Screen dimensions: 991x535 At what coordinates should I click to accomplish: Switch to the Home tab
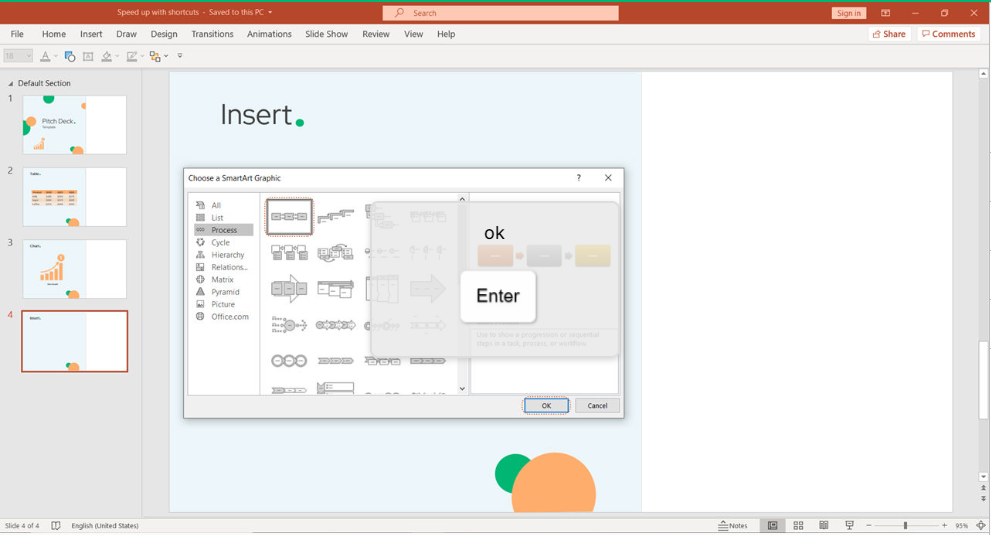(54, 34)
